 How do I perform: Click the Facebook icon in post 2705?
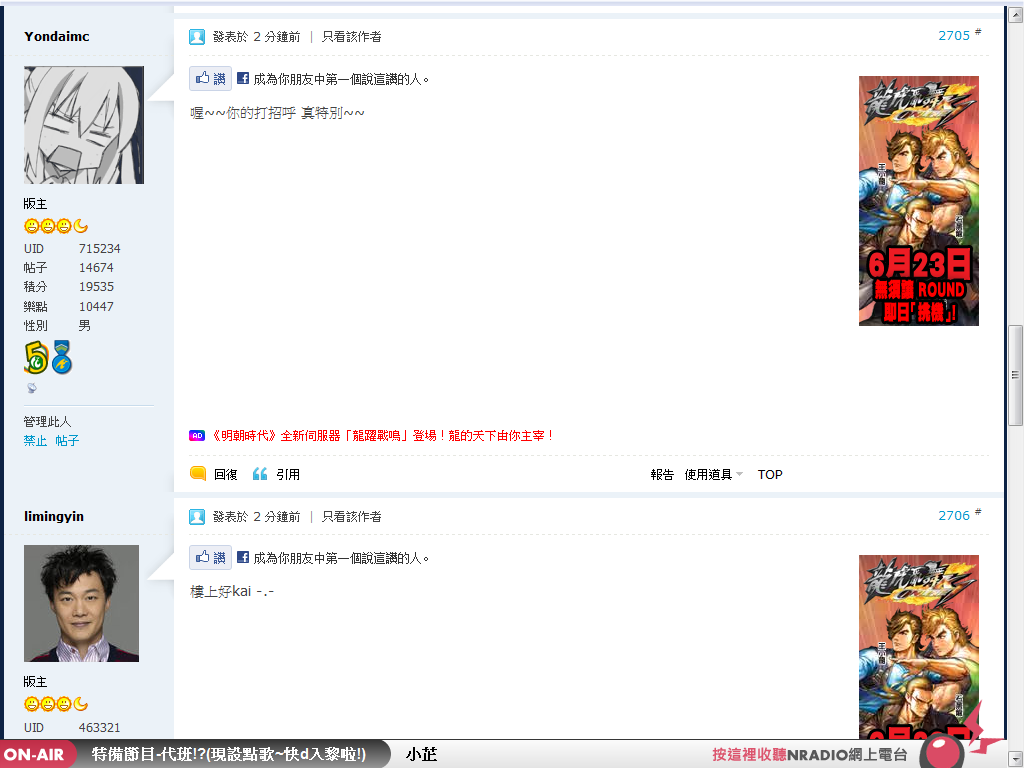[x=242, y=78]
